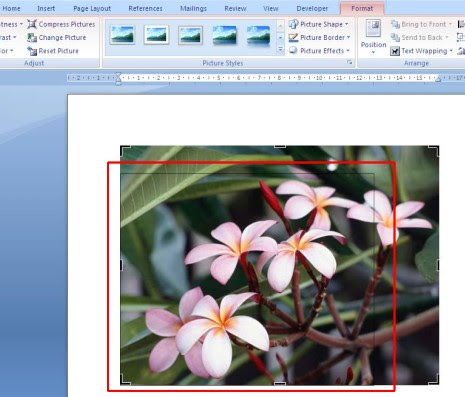Click the Position icon

[373, 28]
